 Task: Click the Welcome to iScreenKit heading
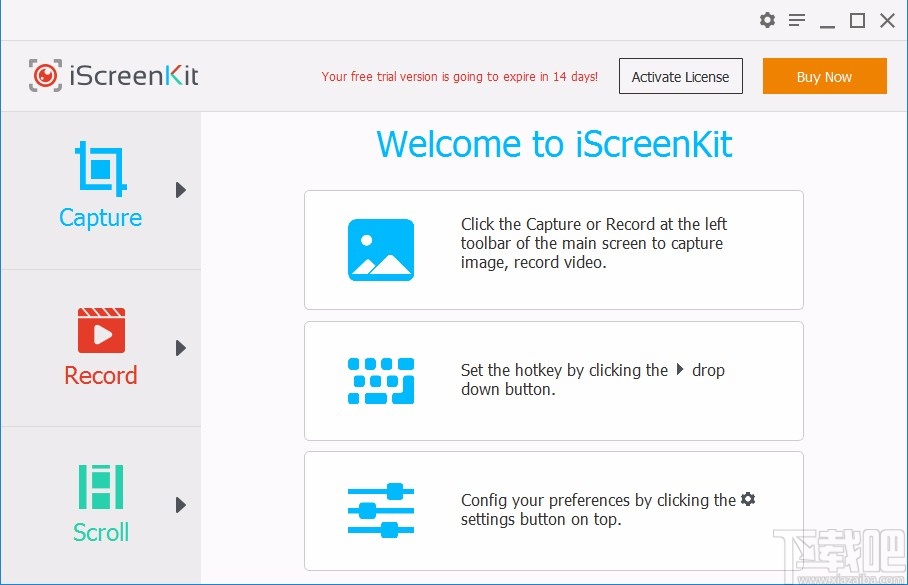point(554,144)
